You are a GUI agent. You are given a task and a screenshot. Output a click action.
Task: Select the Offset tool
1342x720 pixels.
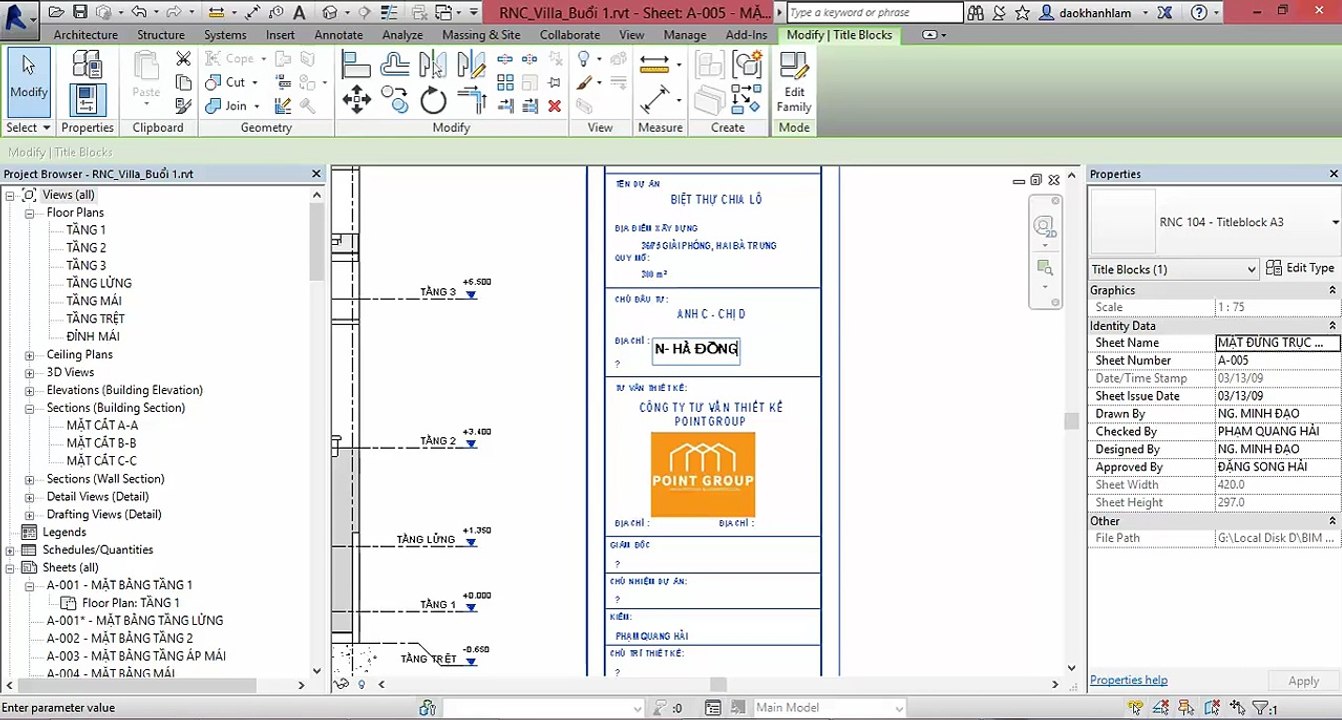(395, 65)
